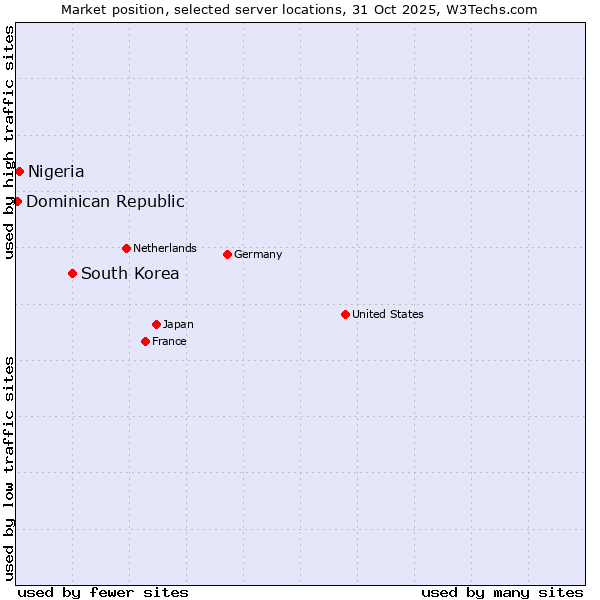Click the red marker for Nigeria
The image size is (600, 600).
[19, 171]
